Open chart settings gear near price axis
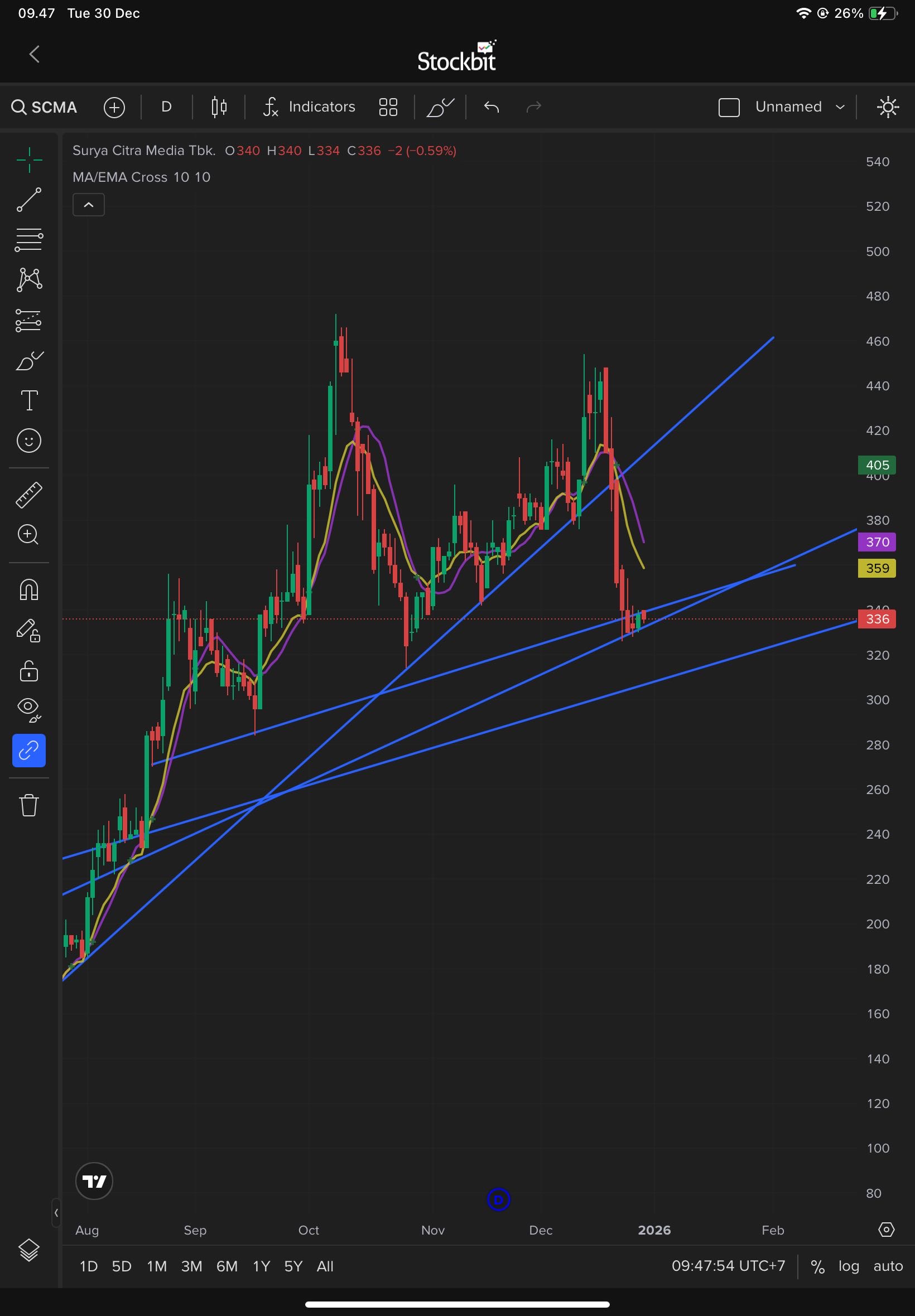This screenshot has height=1316, width=915. point(887,1230)
